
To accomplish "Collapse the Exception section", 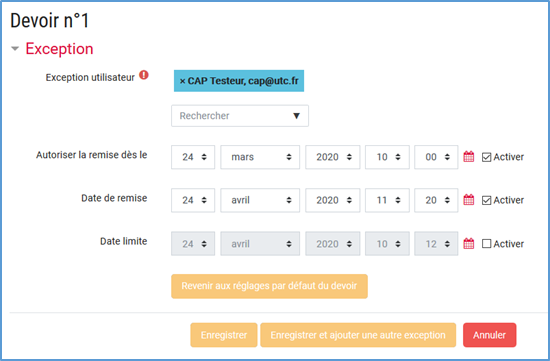I will [x=15, y=48].
